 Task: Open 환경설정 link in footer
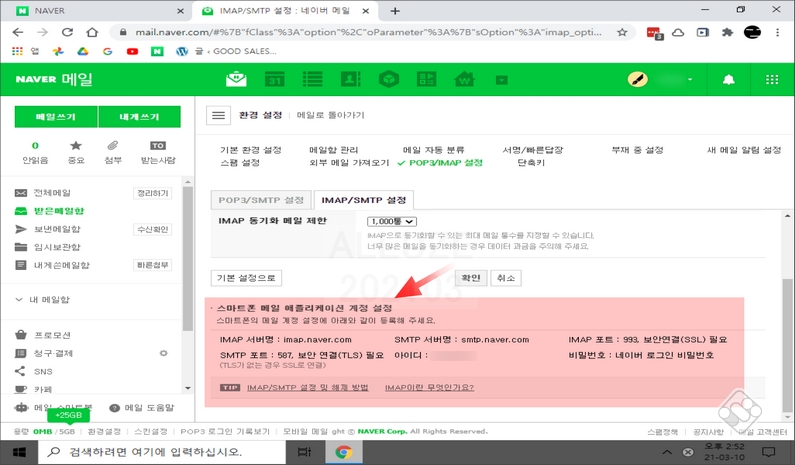point(104,432)
